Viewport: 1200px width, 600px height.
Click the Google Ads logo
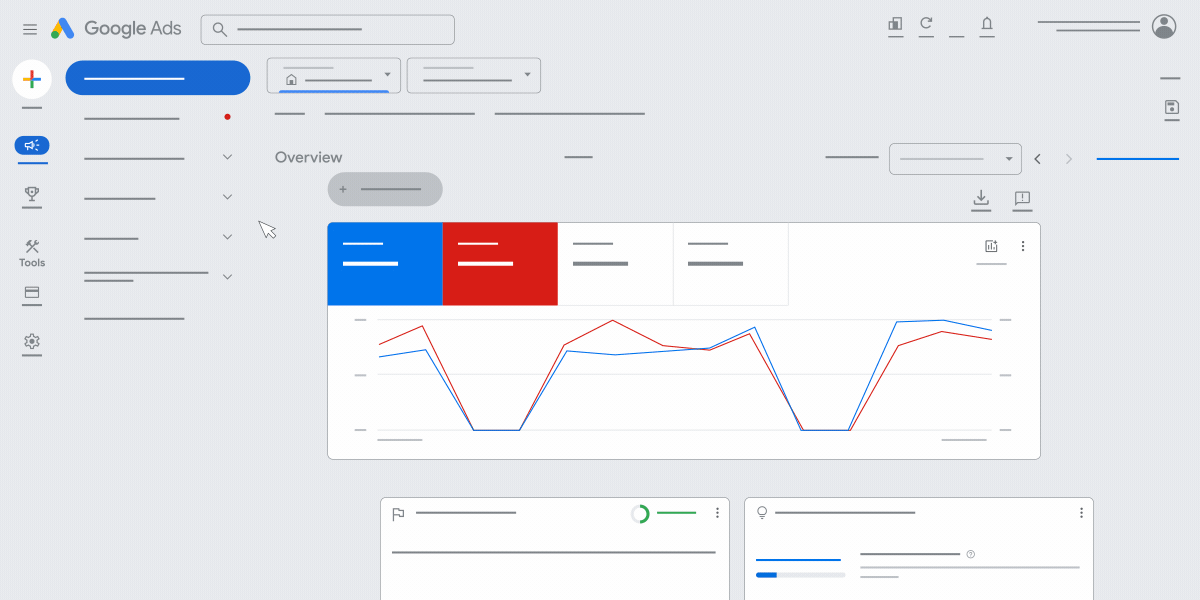pos(116,28)
